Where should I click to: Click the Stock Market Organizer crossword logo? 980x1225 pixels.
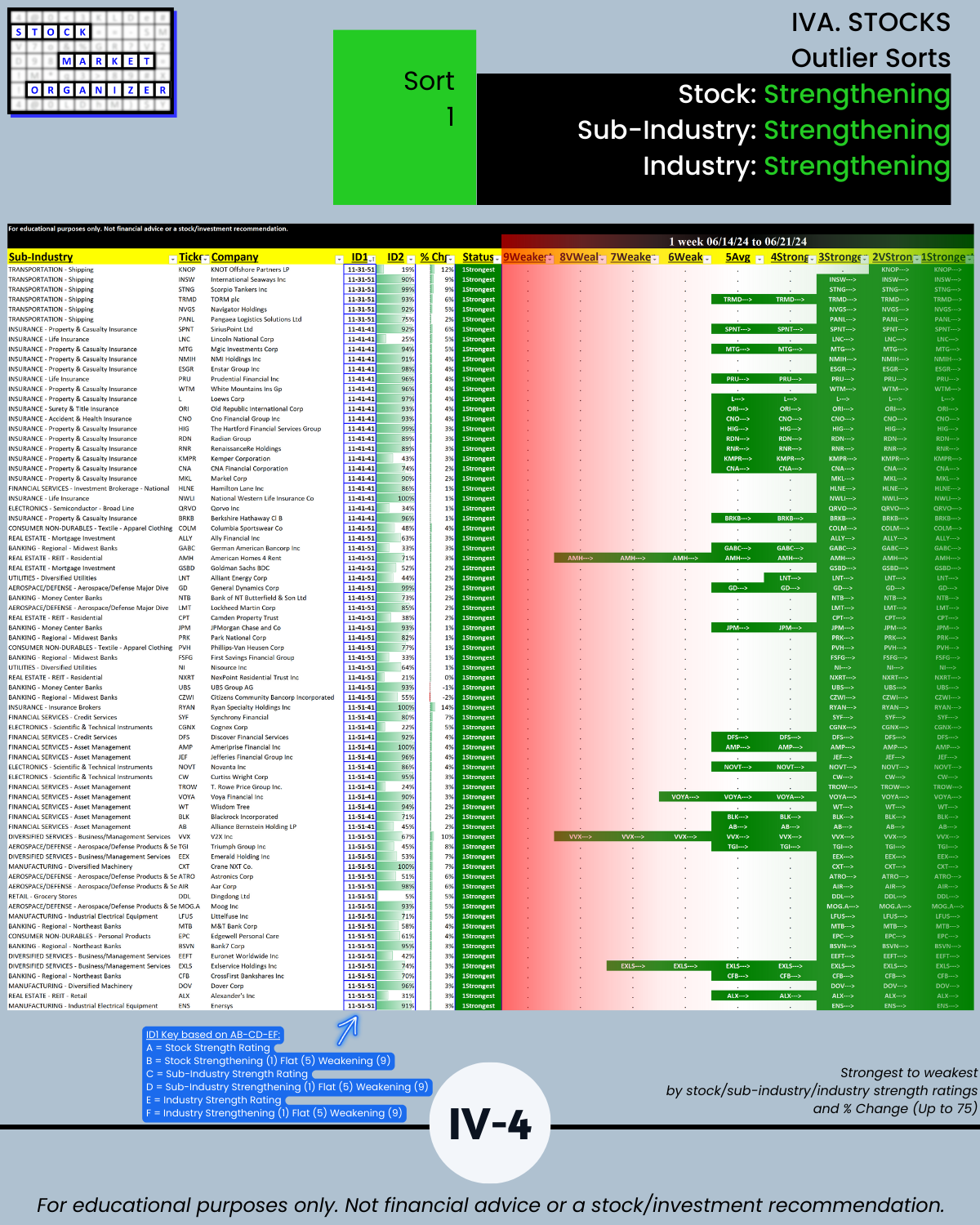click(x=91, y=62)
